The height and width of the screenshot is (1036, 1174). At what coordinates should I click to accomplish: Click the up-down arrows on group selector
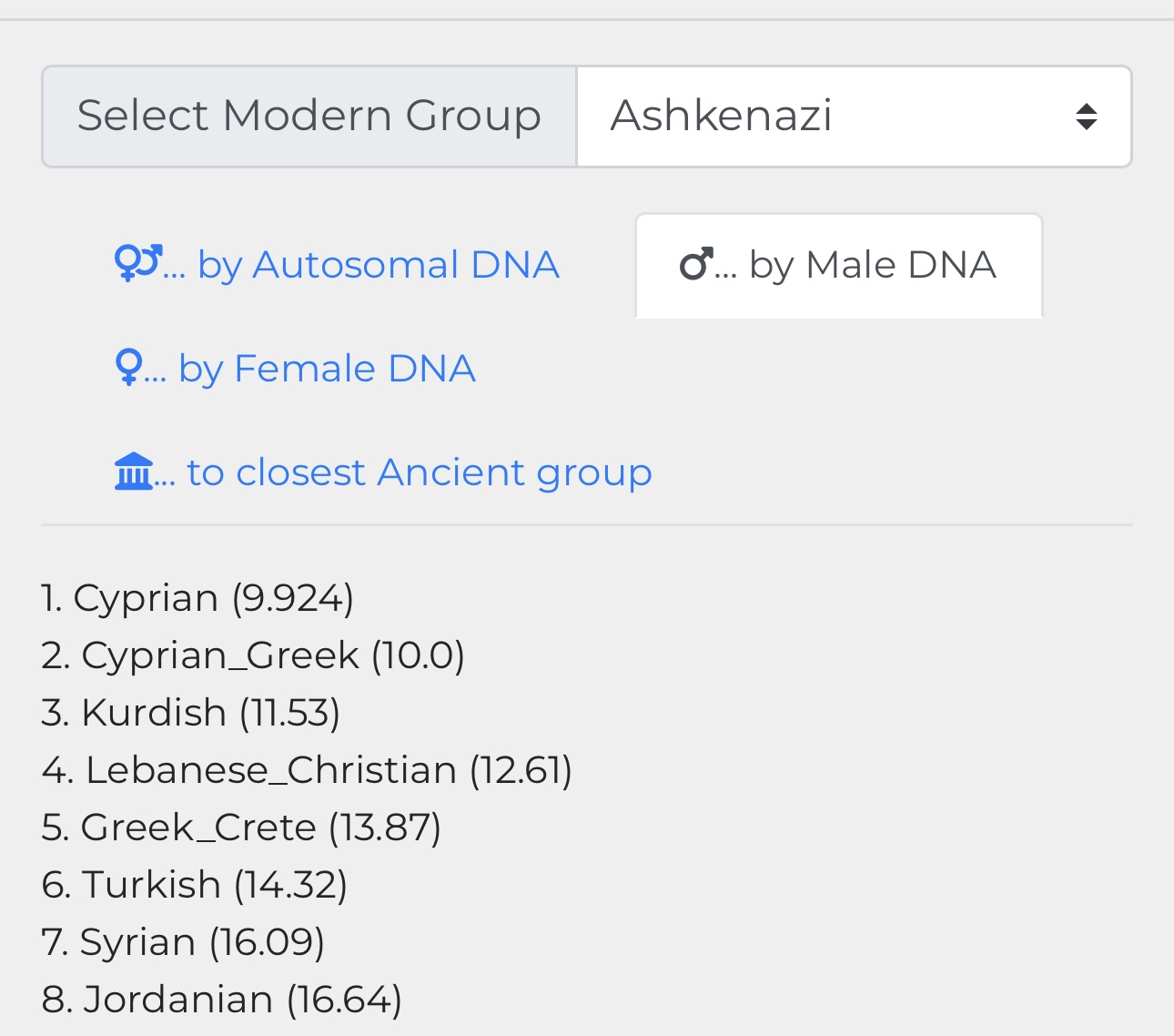1086,117
